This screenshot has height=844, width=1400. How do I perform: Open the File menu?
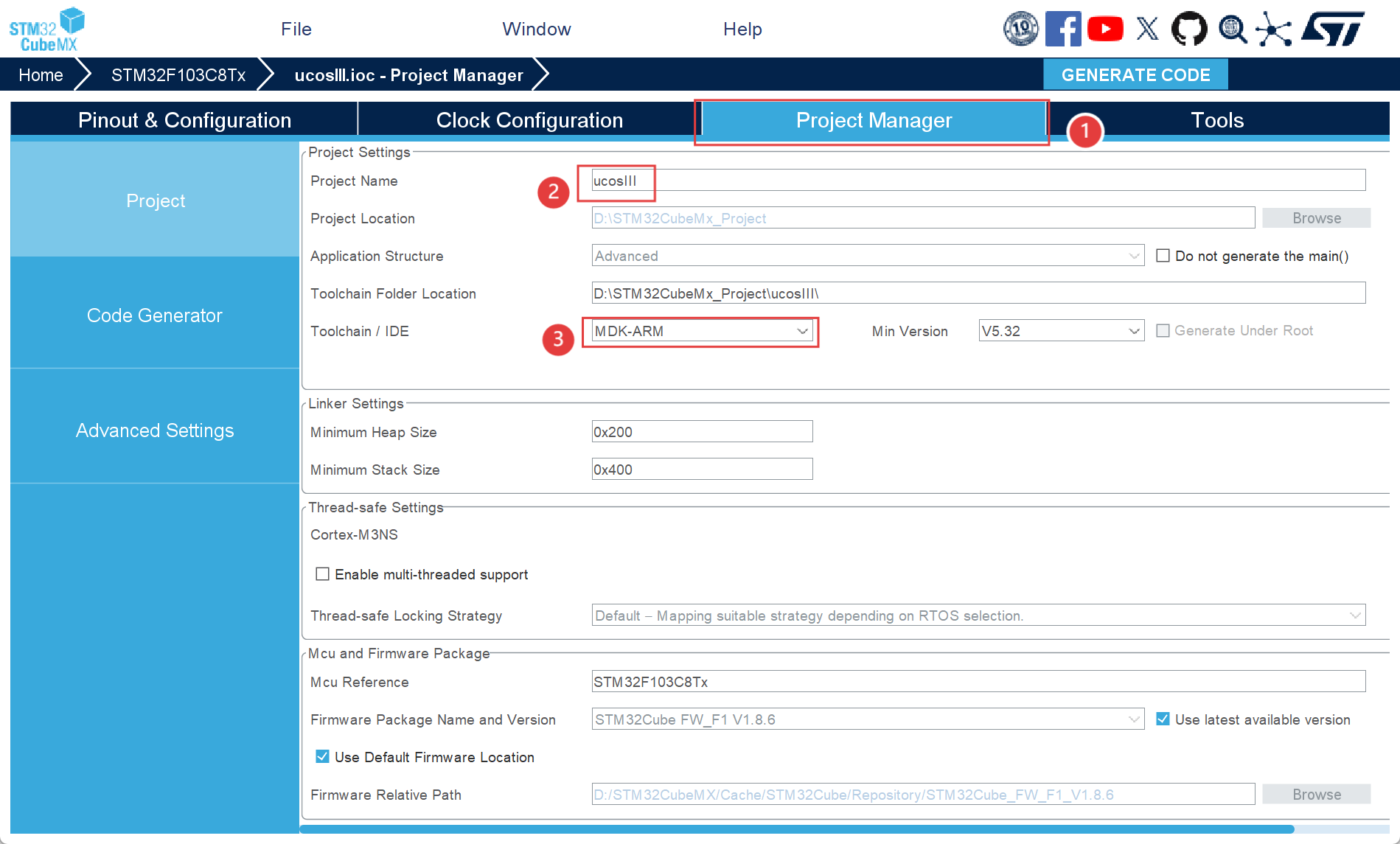pyautogui.click(x=296, y=29)
